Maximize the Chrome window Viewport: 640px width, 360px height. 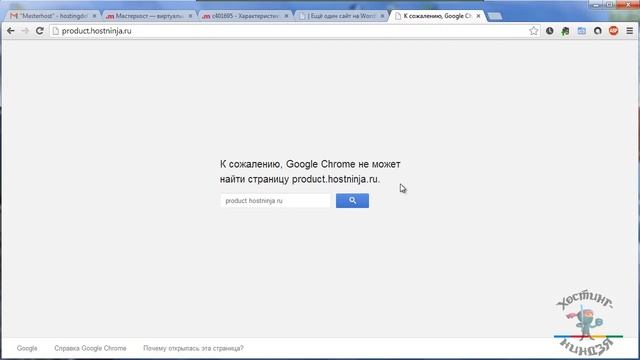(x=609, y=4)
